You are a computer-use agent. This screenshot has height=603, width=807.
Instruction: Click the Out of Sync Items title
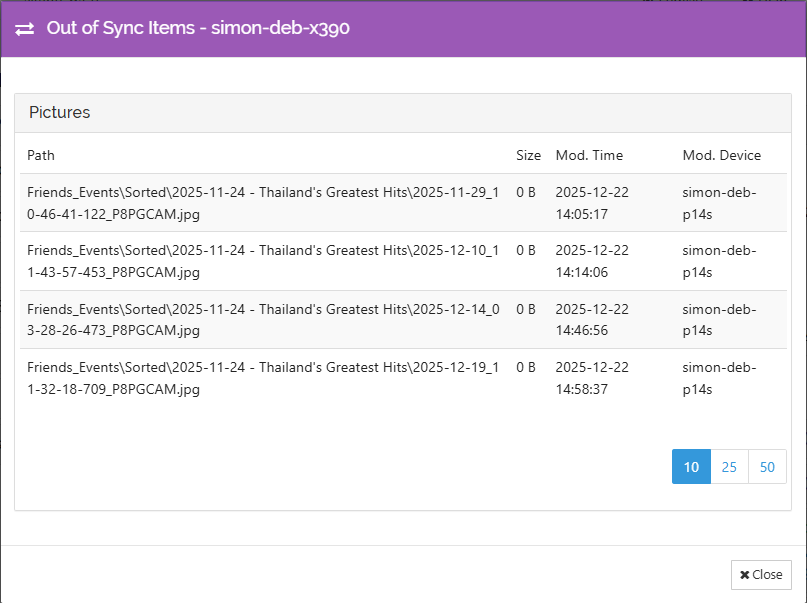pos(198,28)
